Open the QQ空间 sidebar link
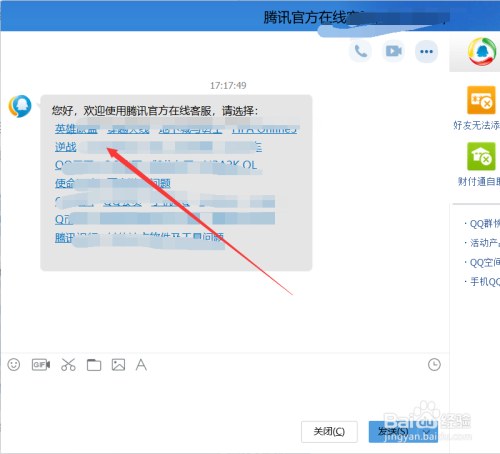The image size is (500, 454). click(484, 263)
